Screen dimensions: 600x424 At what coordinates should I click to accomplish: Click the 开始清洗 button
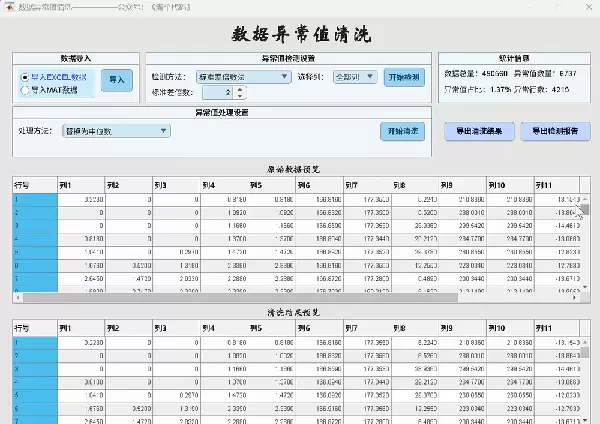[398, 130]
